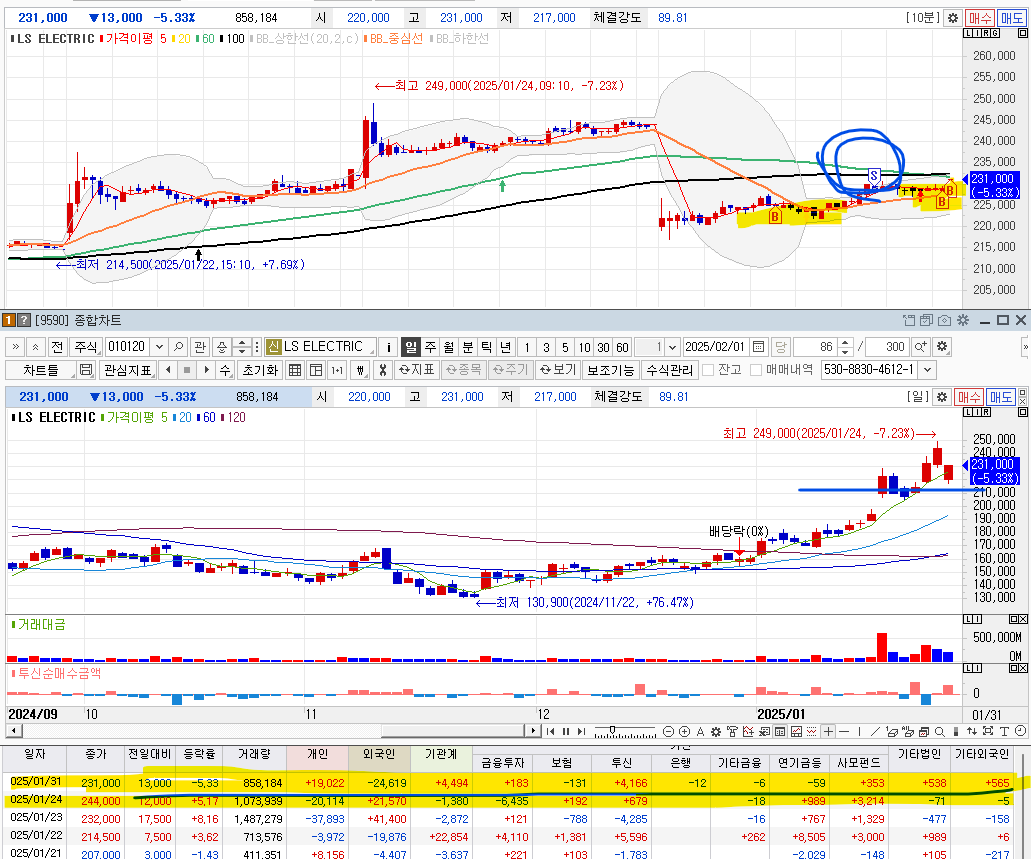1032x859 pixels.
Task: Open chart settings gear beside 300 field
Action: (x=942, y=347)
